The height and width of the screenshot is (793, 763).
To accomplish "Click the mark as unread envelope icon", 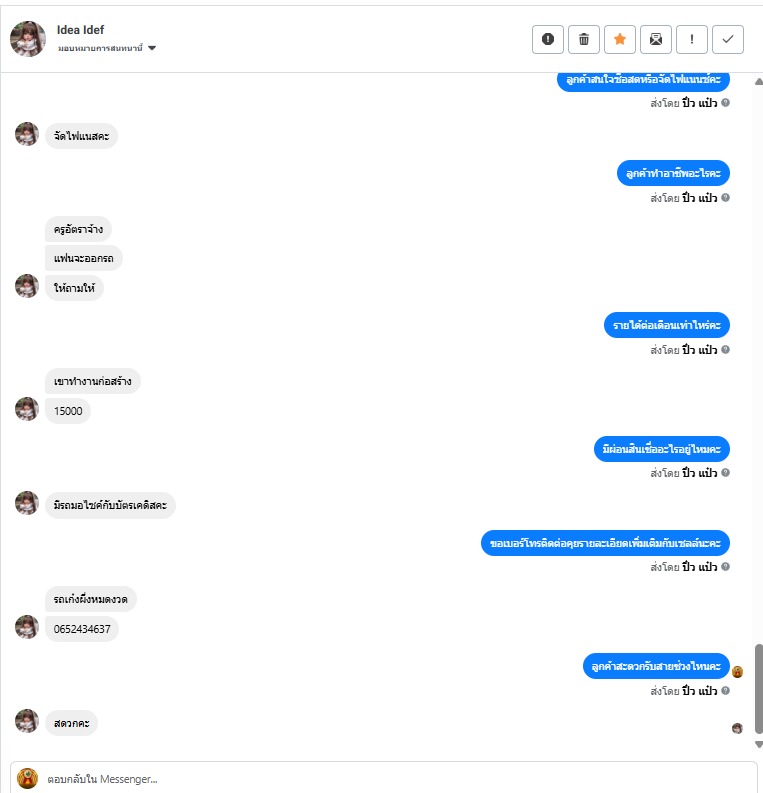I will pos(656,39).
